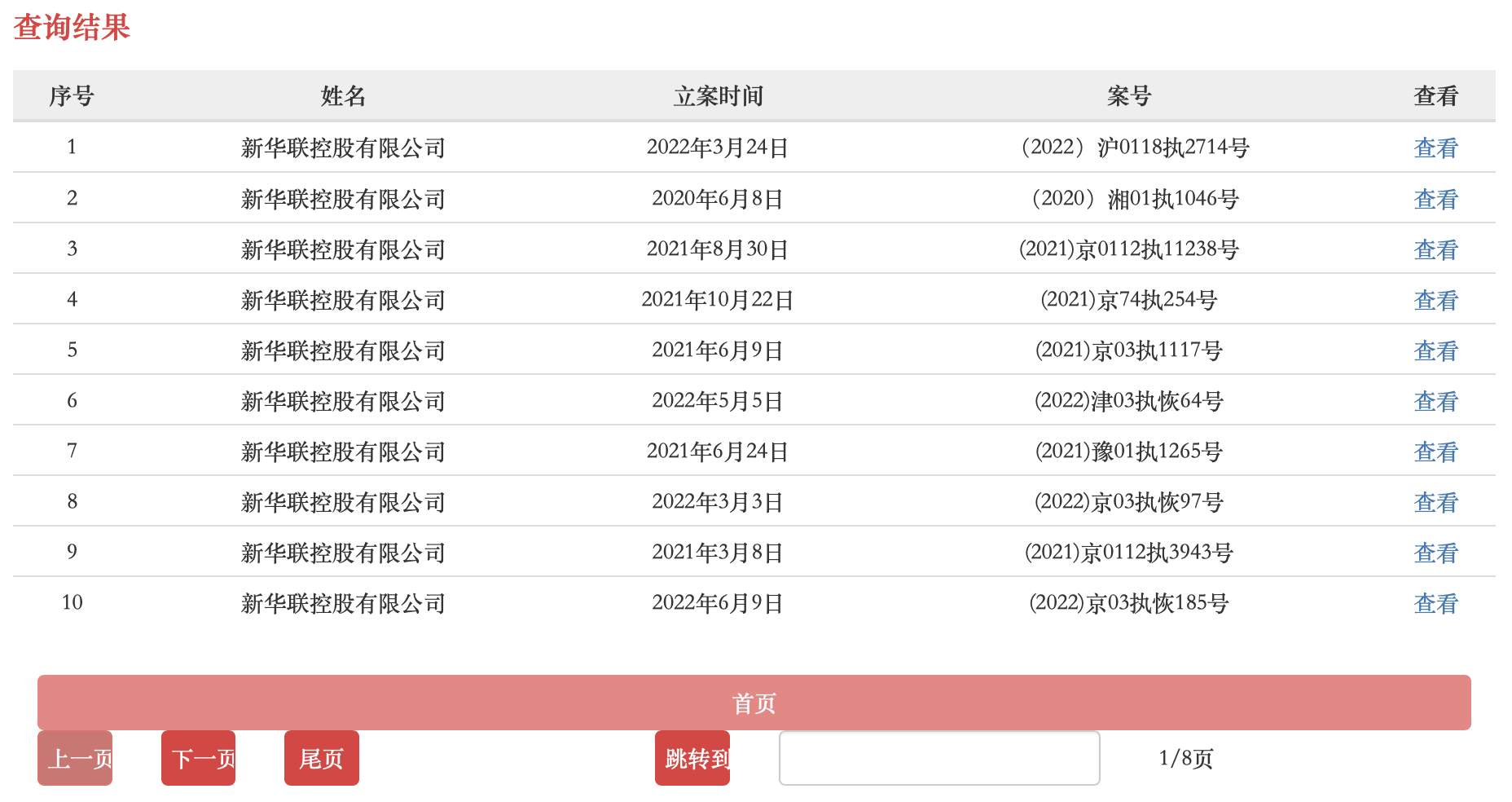Click 查看 for case 豫01执1265号
Viewport: 1512px width, 802px height.
point(1435,452)
